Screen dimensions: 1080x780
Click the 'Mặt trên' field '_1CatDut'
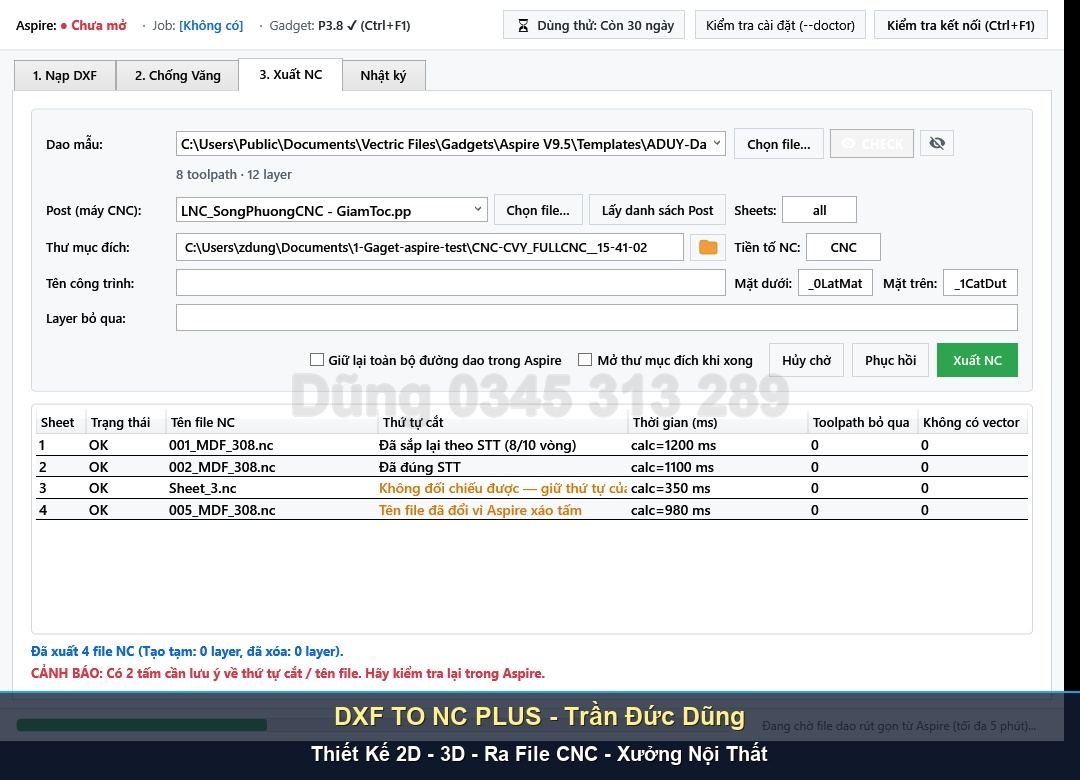pyautogui.click(x=980, y=283)
